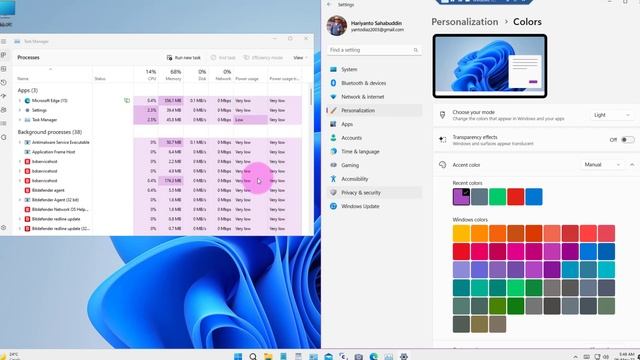Viewport: 640px width, 360px height.
Task: Open Settings gear on taskbar
Action: pyautogui.click(x=404, y=356)
